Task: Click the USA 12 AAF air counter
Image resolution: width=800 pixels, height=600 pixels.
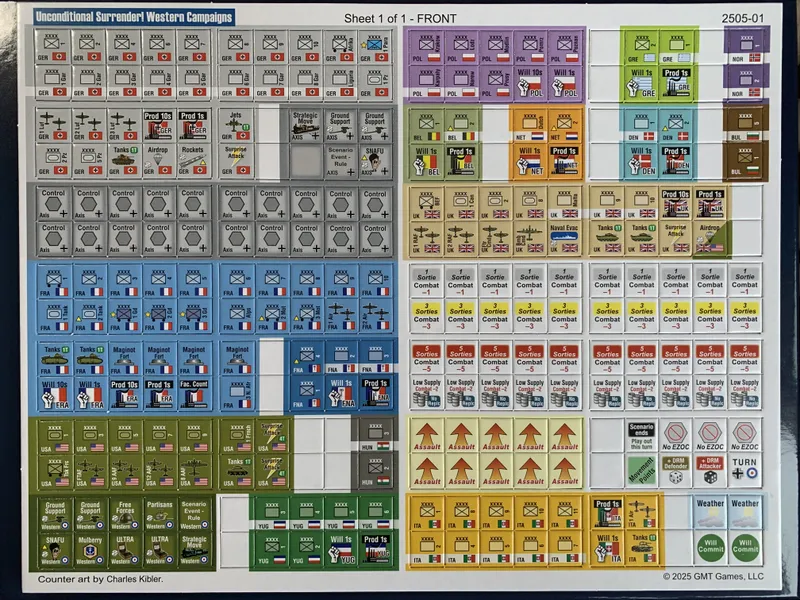Action: (x=159, y=471)
